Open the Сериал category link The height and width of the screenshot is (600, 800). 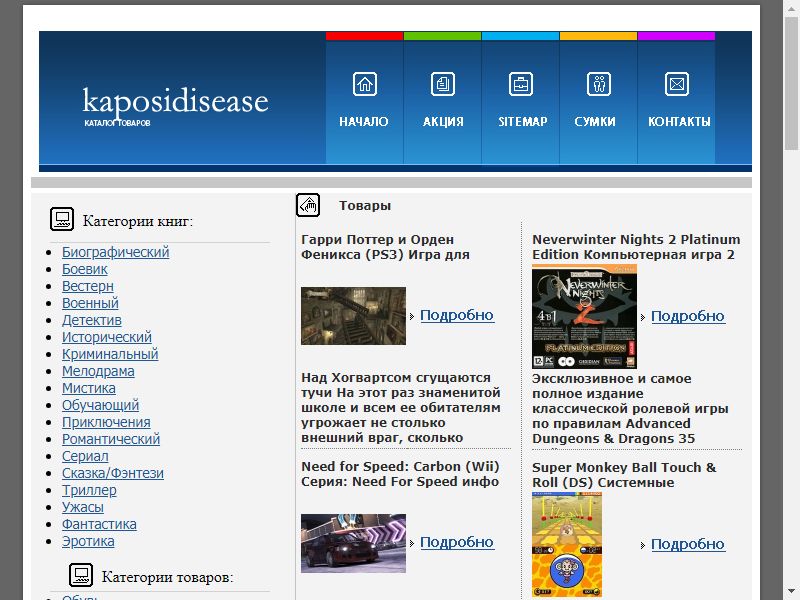coord(85,456)
